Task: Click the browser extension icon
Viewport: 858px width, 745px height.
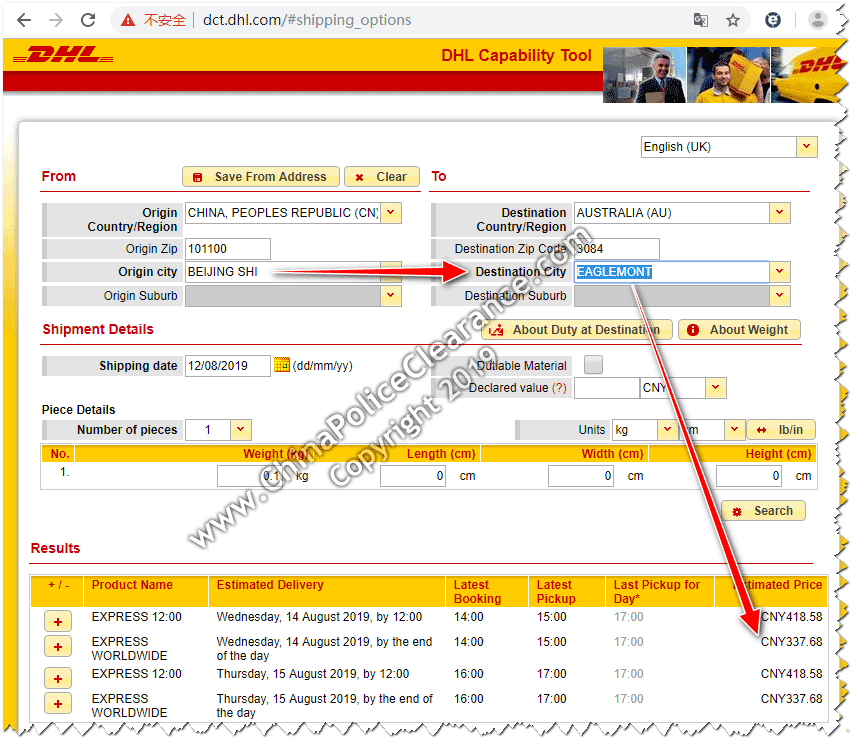Action: click(773, 20)
